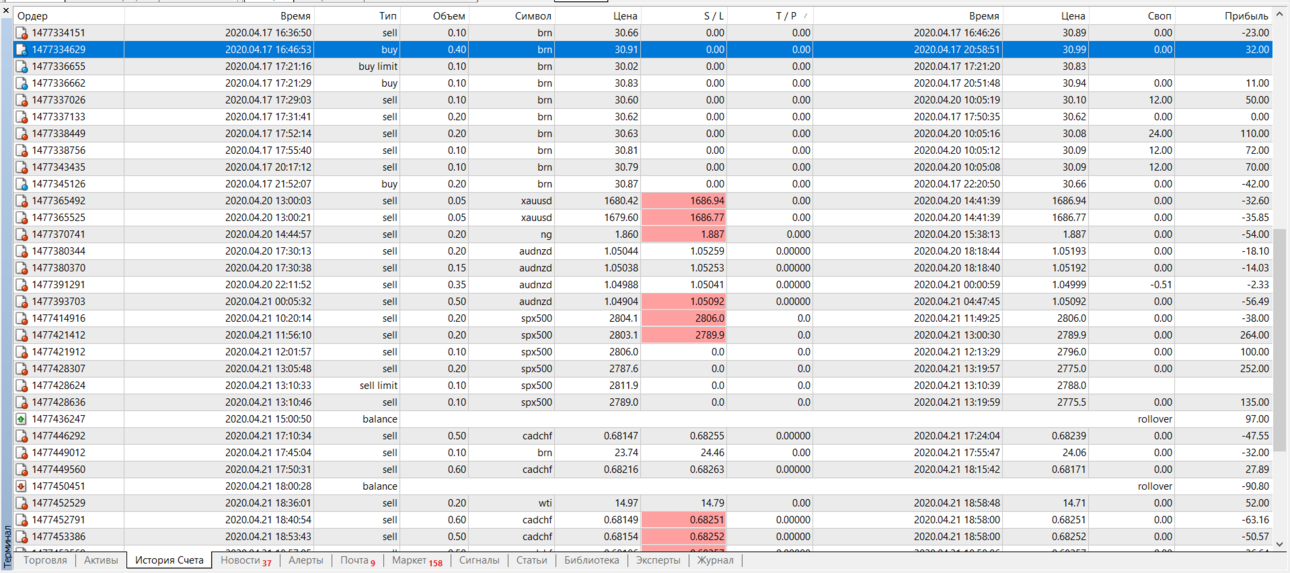Sort by the S / L column header
1290x573 pixels.
pyautogui.click(x=684, y=16)
